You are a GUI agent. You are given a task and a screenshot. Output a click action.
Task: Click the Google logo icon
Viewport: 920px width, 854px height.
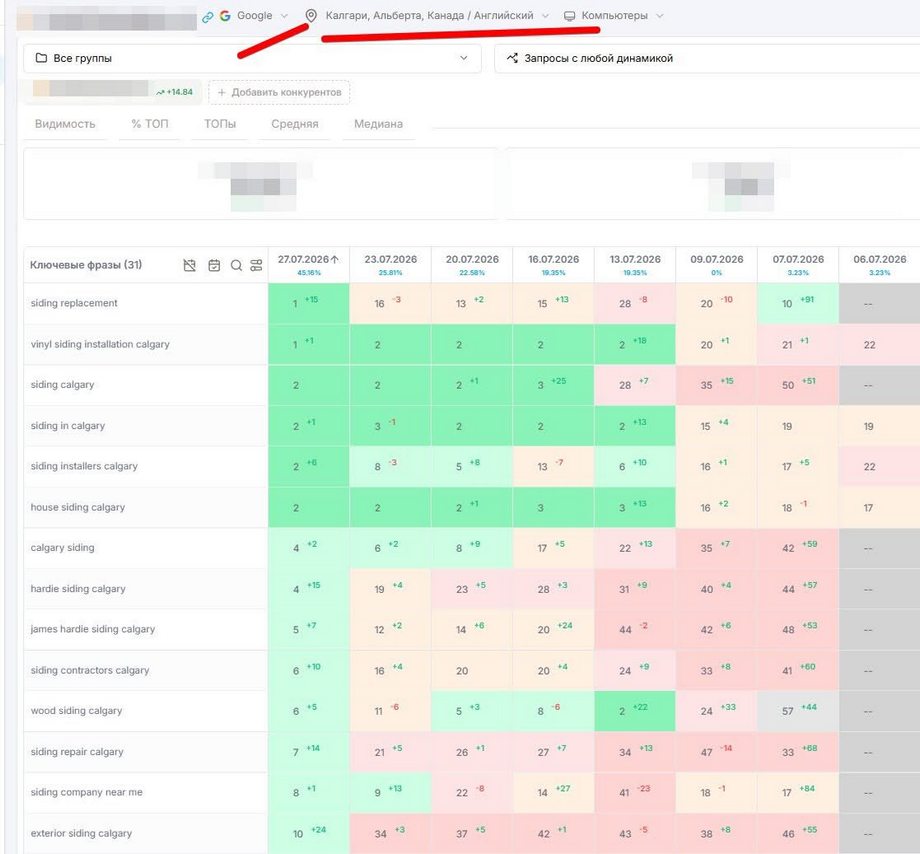(x=225, y=16)
